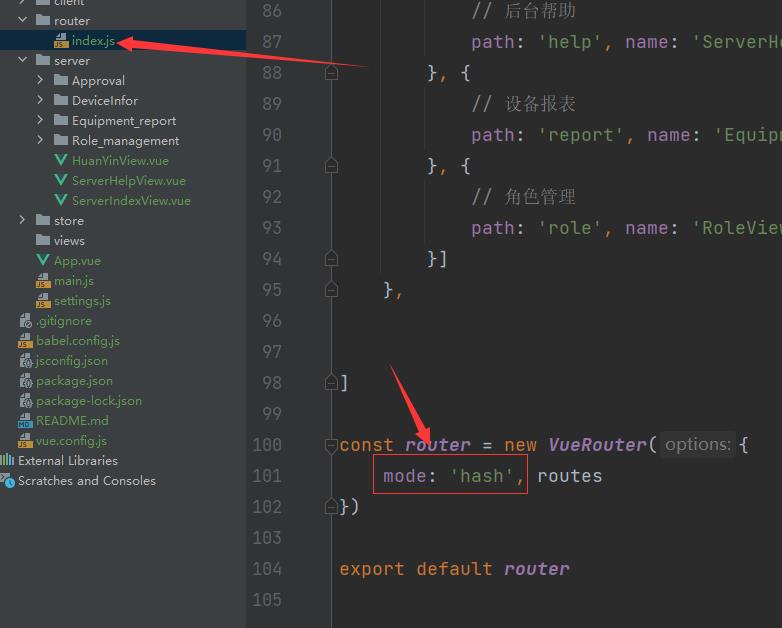Select the ServerHelpView.vue file icon
The image size is (782, 628).
coord(61,180)
